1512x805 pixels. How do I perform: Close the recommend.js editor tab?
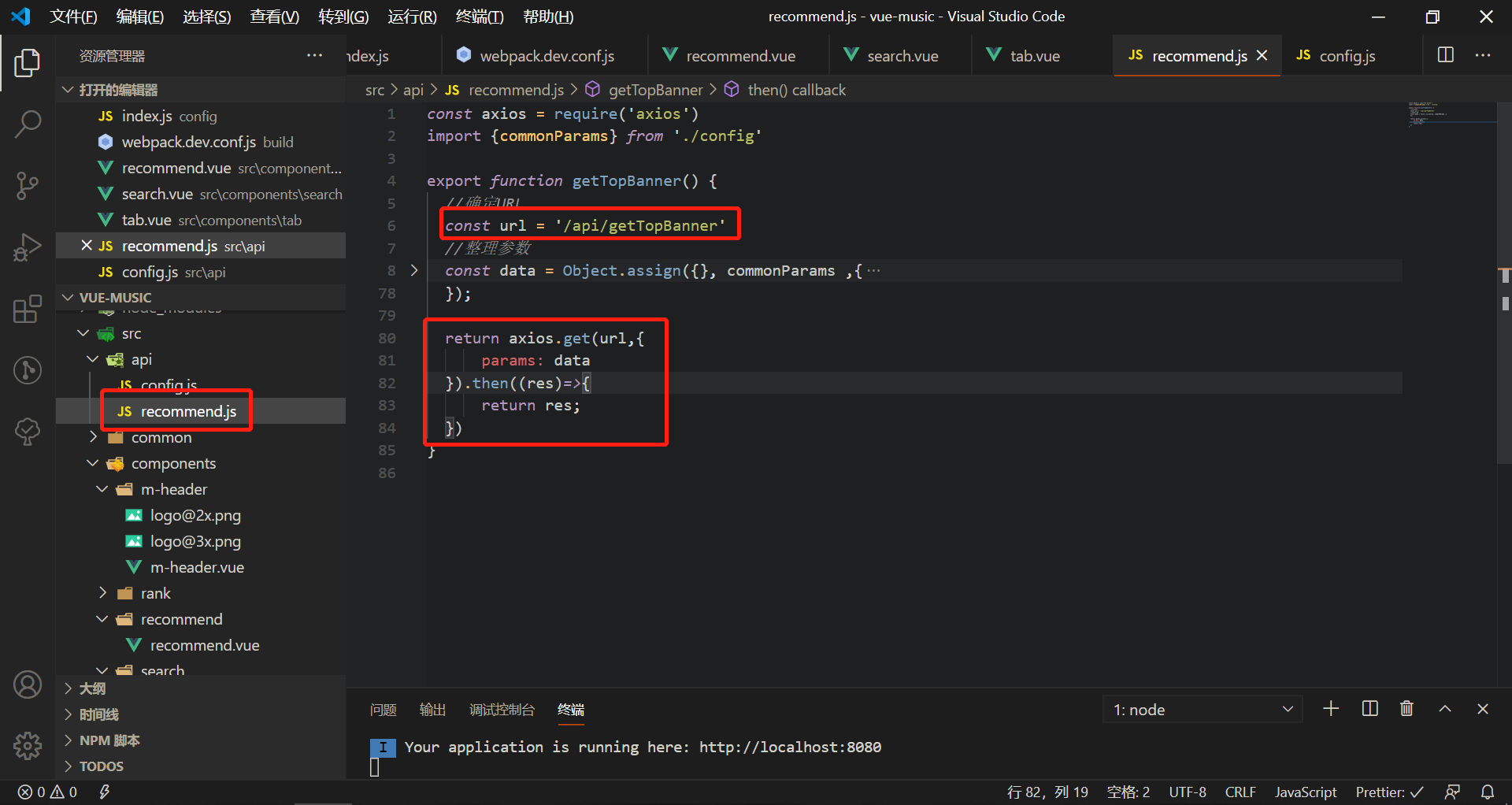[x=1262, y=55]
